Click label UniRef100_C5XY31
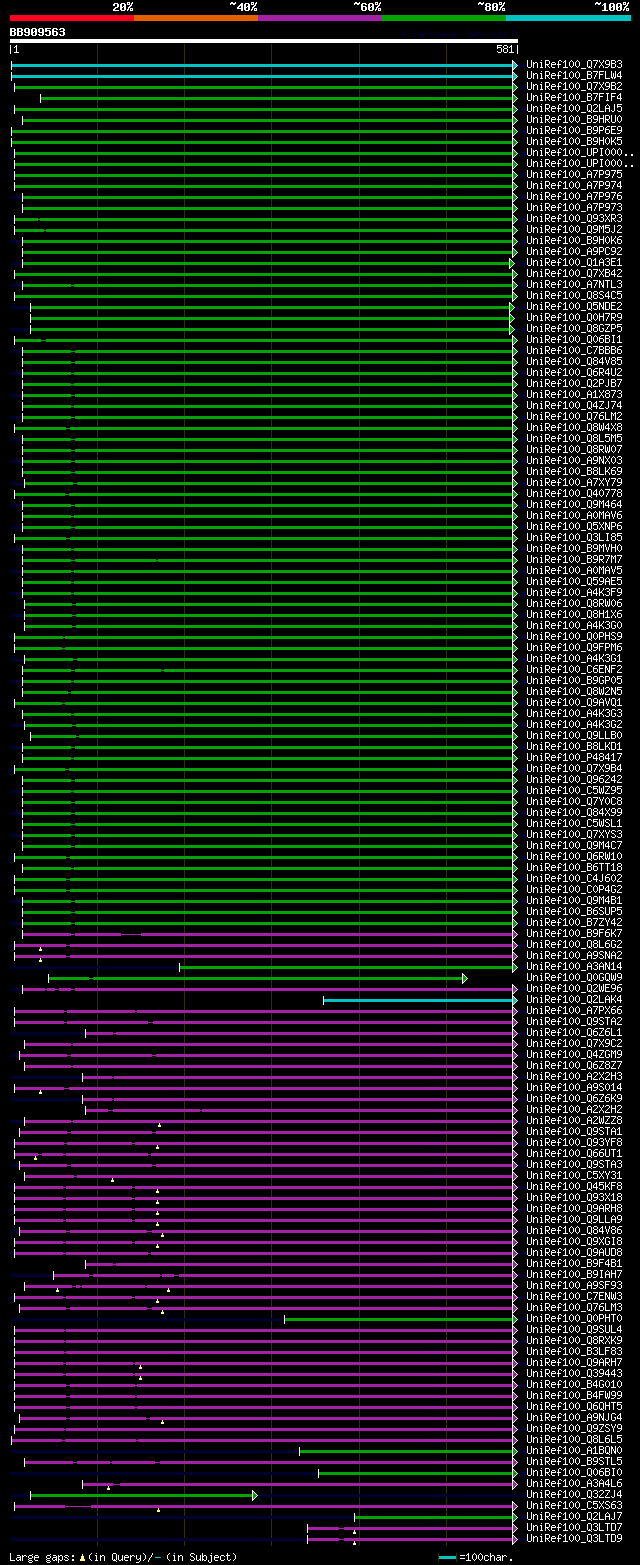Image resolution: width=640 pixels, height=1565 pixels. pos(574,1175)
